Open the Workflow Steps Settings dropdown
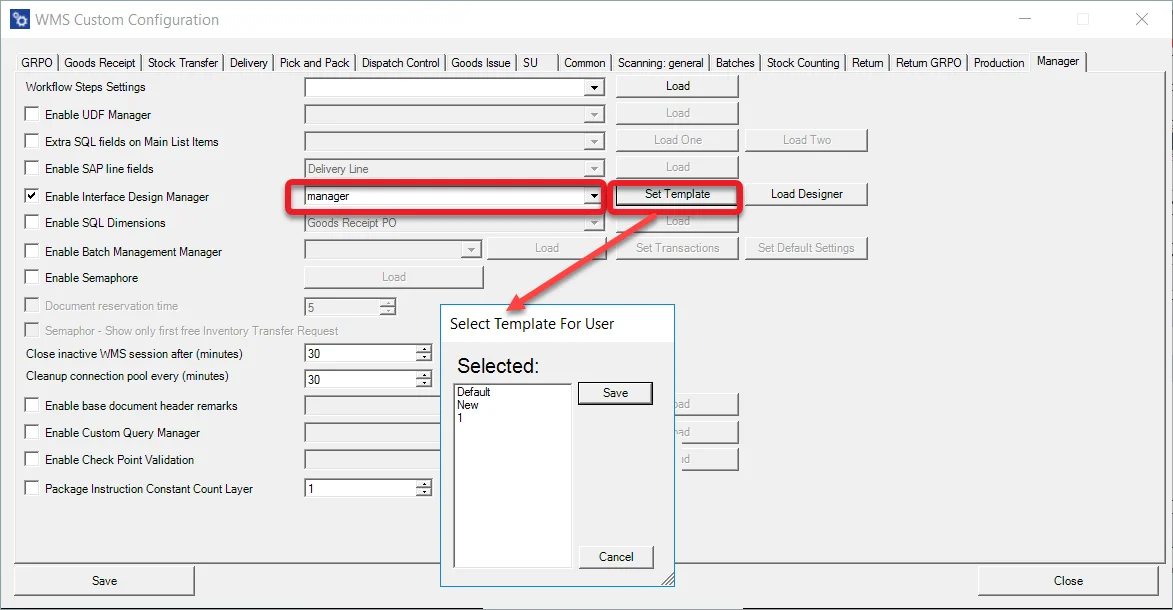This screenshot has height=610, width=1173. point(596,87)
